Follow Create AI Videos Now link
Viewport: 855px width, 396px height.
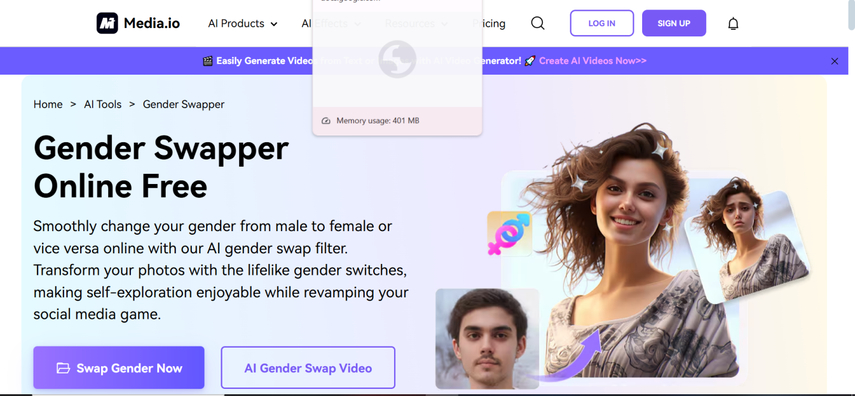coord(593,61)
